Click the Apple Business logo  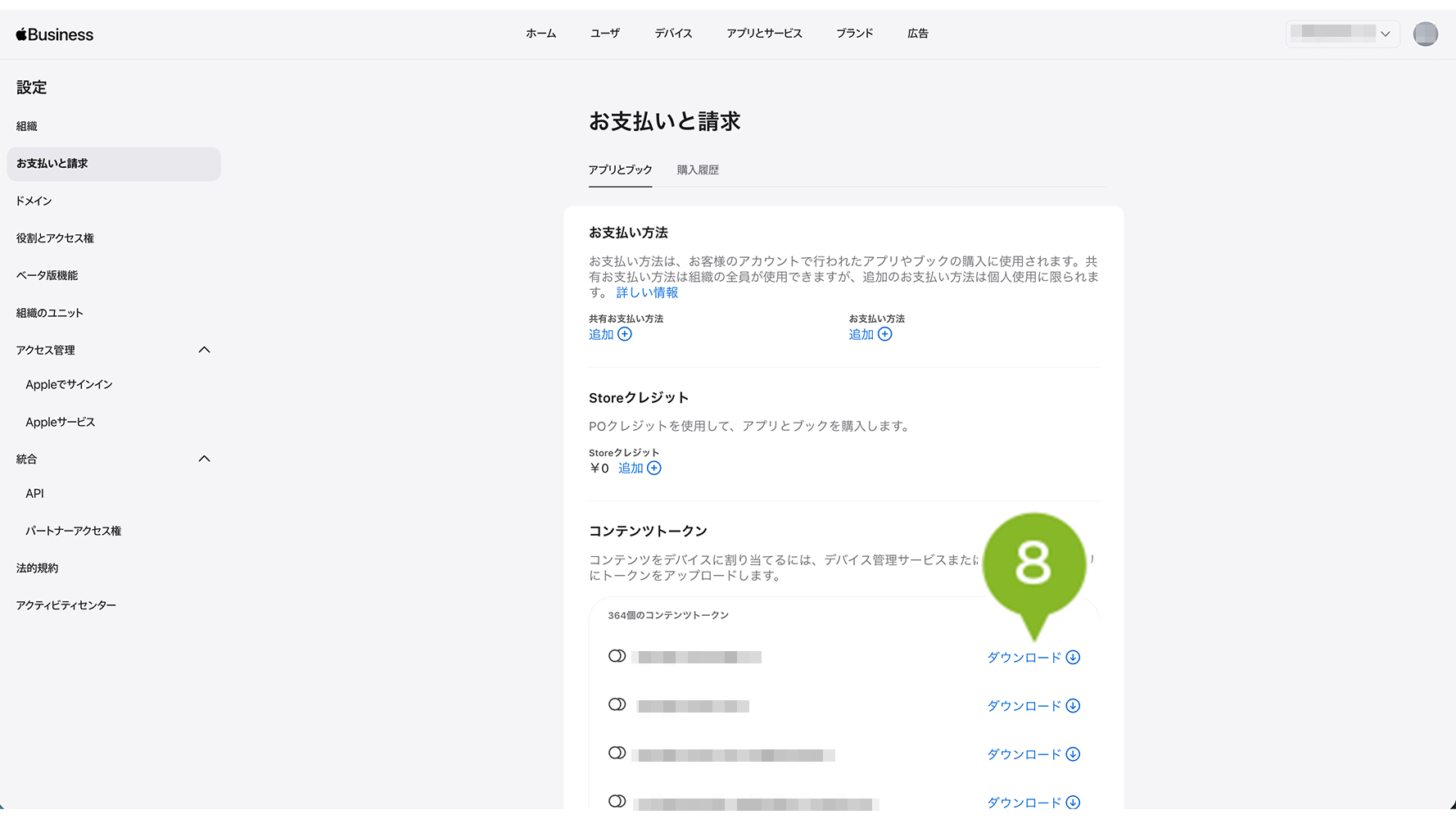[x=55, y=34]
